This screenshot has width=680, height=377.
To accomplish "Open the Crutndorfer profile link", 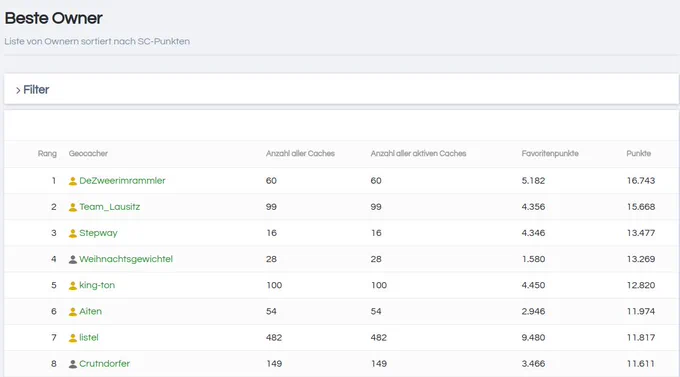I will [x=105, y=364].
